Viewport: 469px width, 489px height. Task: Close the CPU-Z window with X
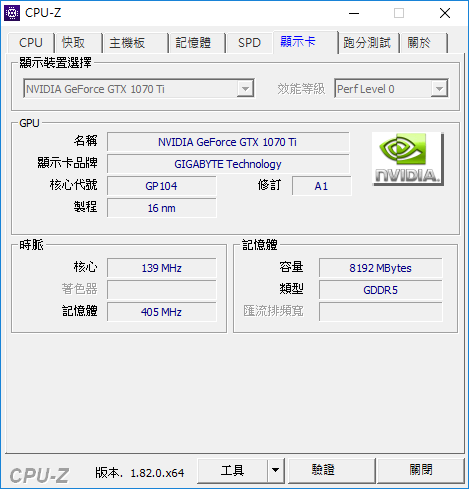pyautogui.click(x=445, y=13)
